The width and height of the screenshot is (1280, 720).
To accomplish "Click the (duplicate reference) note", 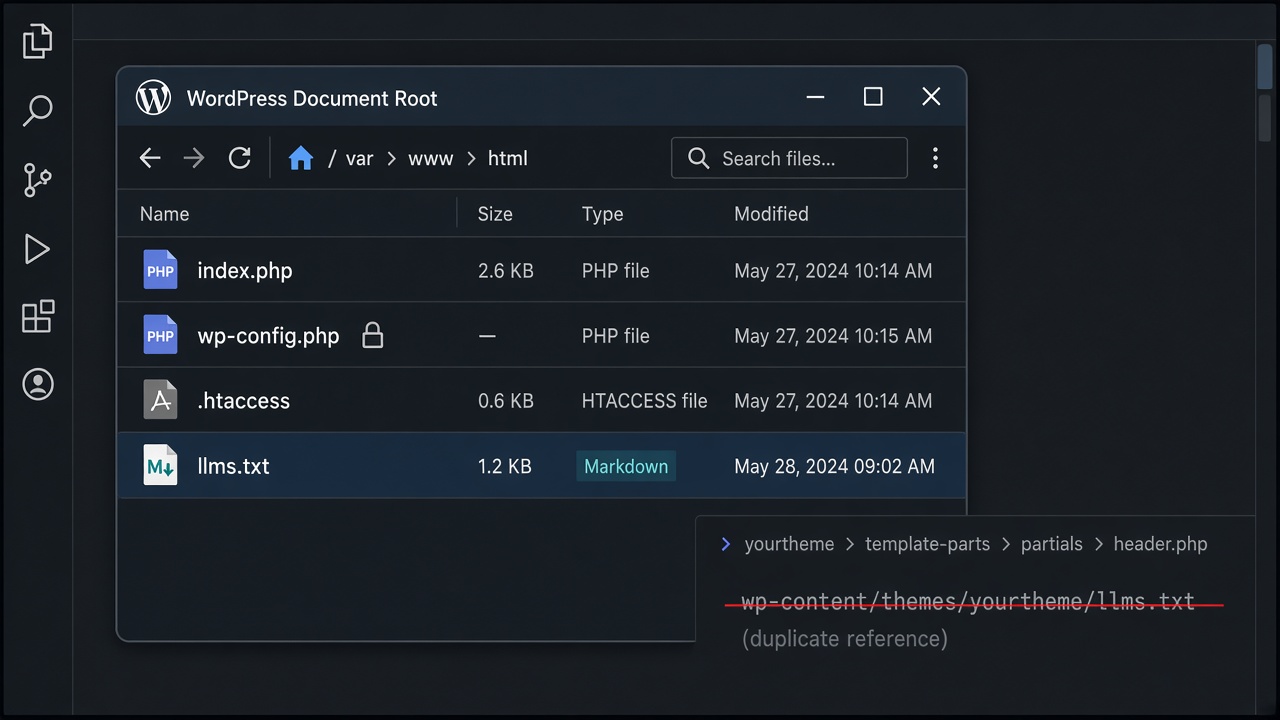I will click(x=845, y=638).
